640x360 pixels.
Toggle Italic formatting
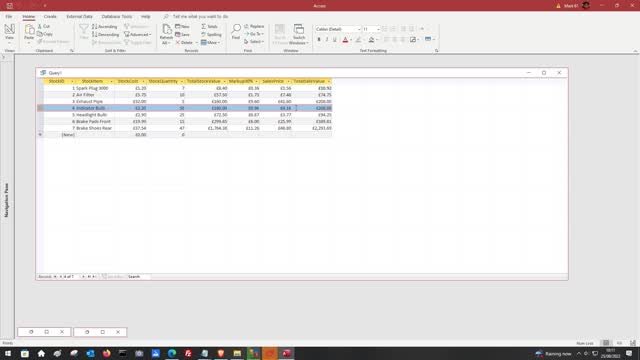point(327,40)
